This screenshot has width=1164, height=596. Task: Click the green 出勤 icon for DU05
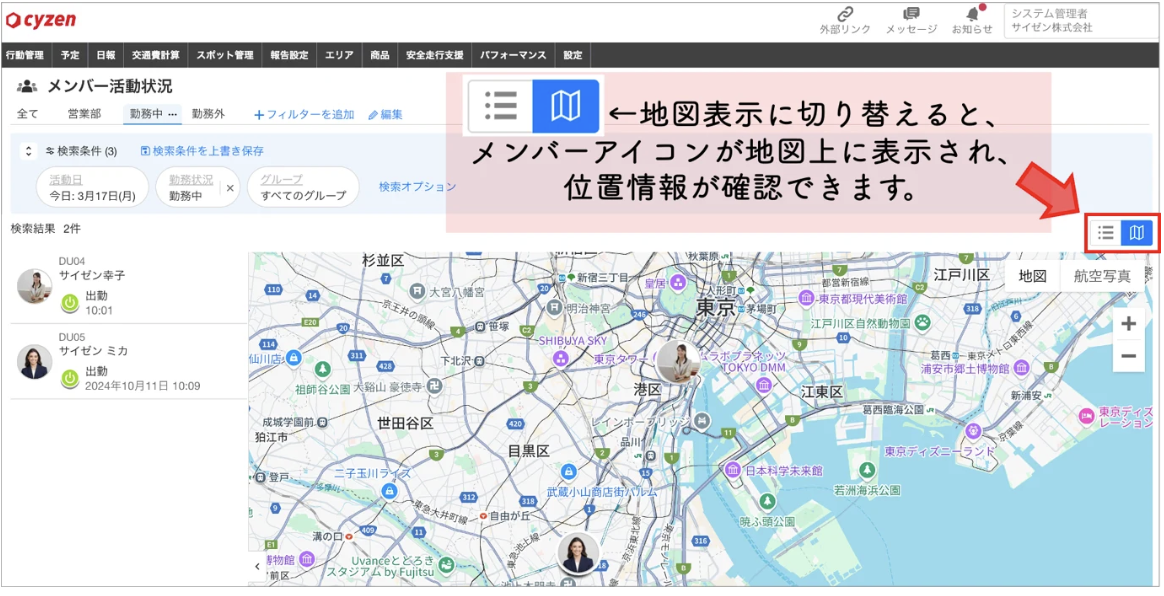[x=69, y=379]
